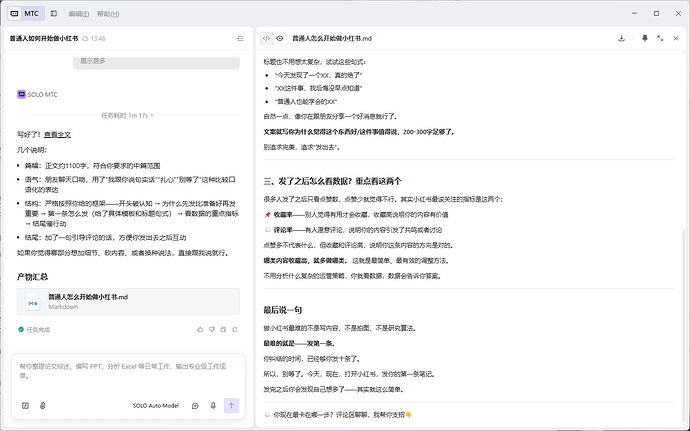Open the 帮助 menu
Screen dimensions: 690x431
click(108, 14)
